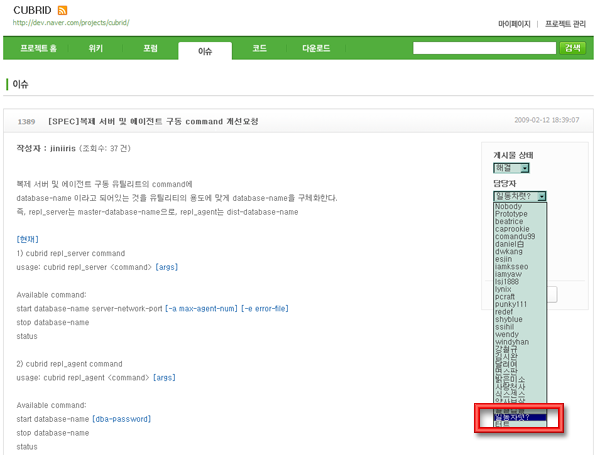This screenshot has height=455, width=600.
Task: Click [dba-password] option text
Action: coord(122,419)
